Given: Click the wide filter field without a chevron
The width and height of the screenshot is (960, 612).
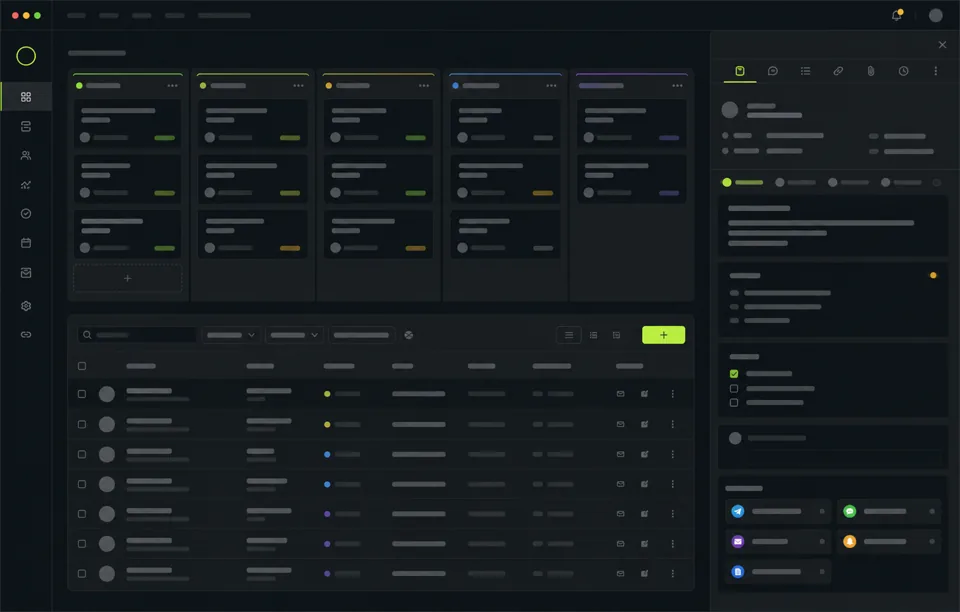Looking at the screenshot, I should (361, 335).
